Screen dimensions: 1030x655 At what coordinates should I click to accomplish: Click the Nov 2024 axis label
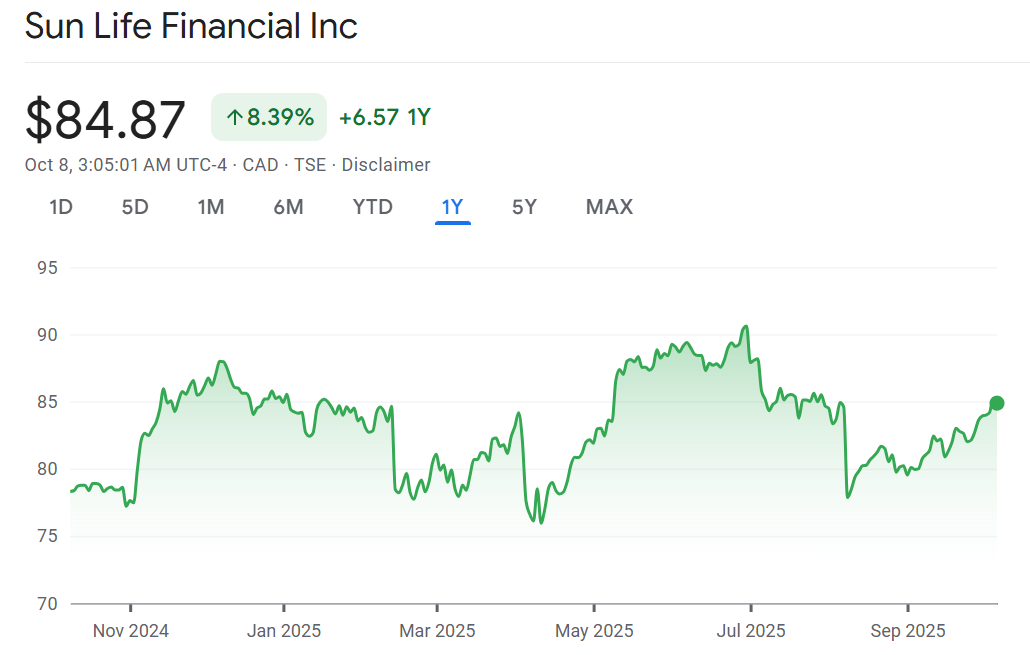point(131,631)
